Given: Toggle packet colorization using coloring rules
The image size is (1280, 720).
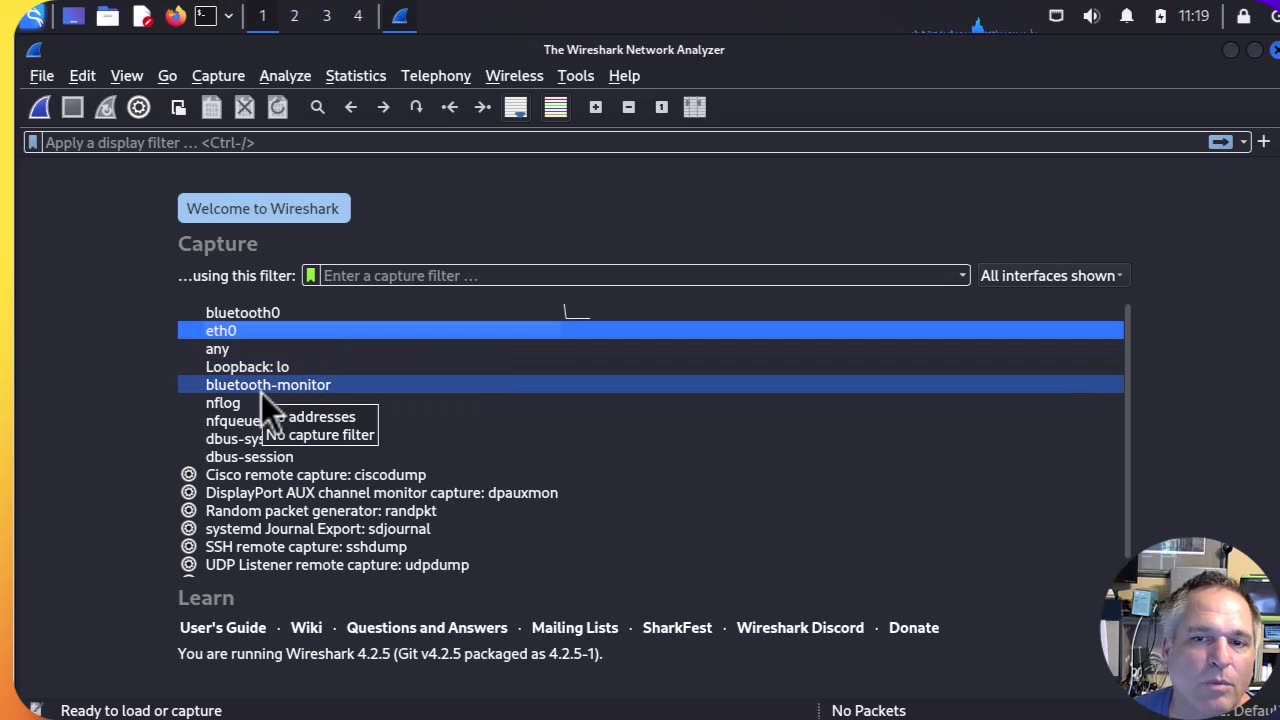Looking at the screenshot, I should point(555,107).
